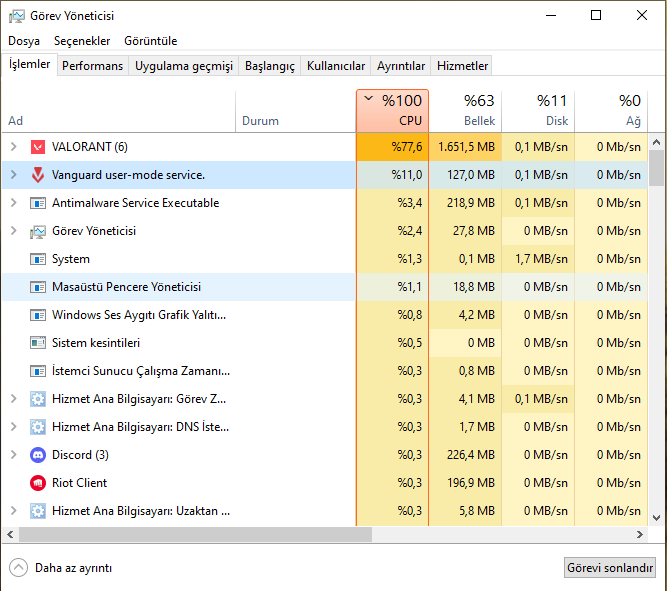Image resolution: width=667 pixels, height=591 pixels.
Task: Sort by the Durum column header
Action: pos(295,111)
